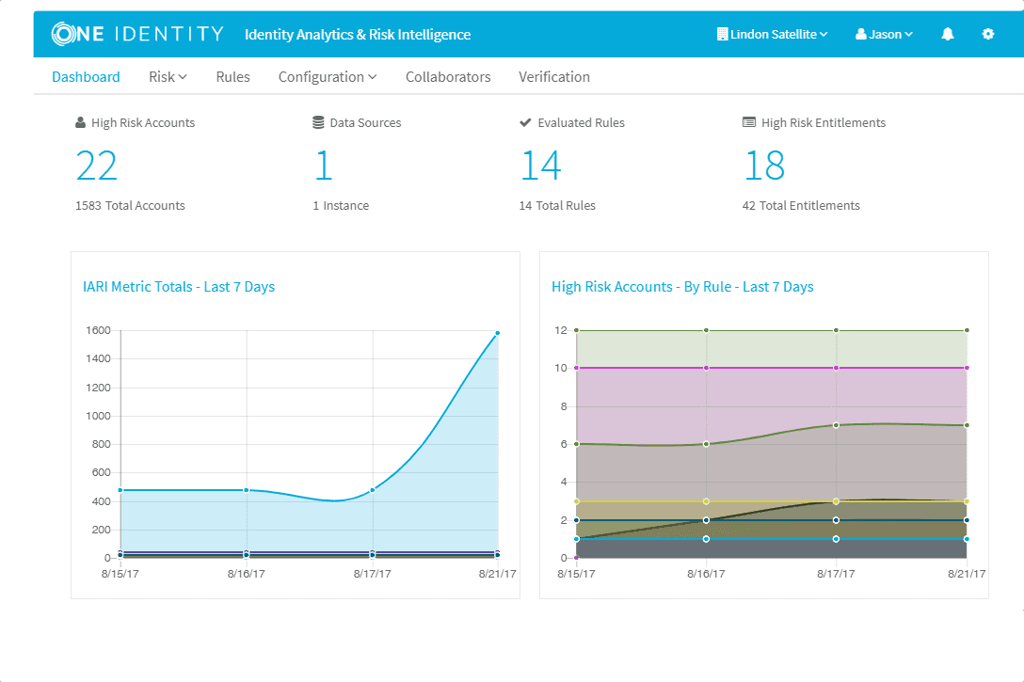Click the magenta line point at 8/16/17
Viewport: 1024px width, 682px height.
tap(706, 368)
